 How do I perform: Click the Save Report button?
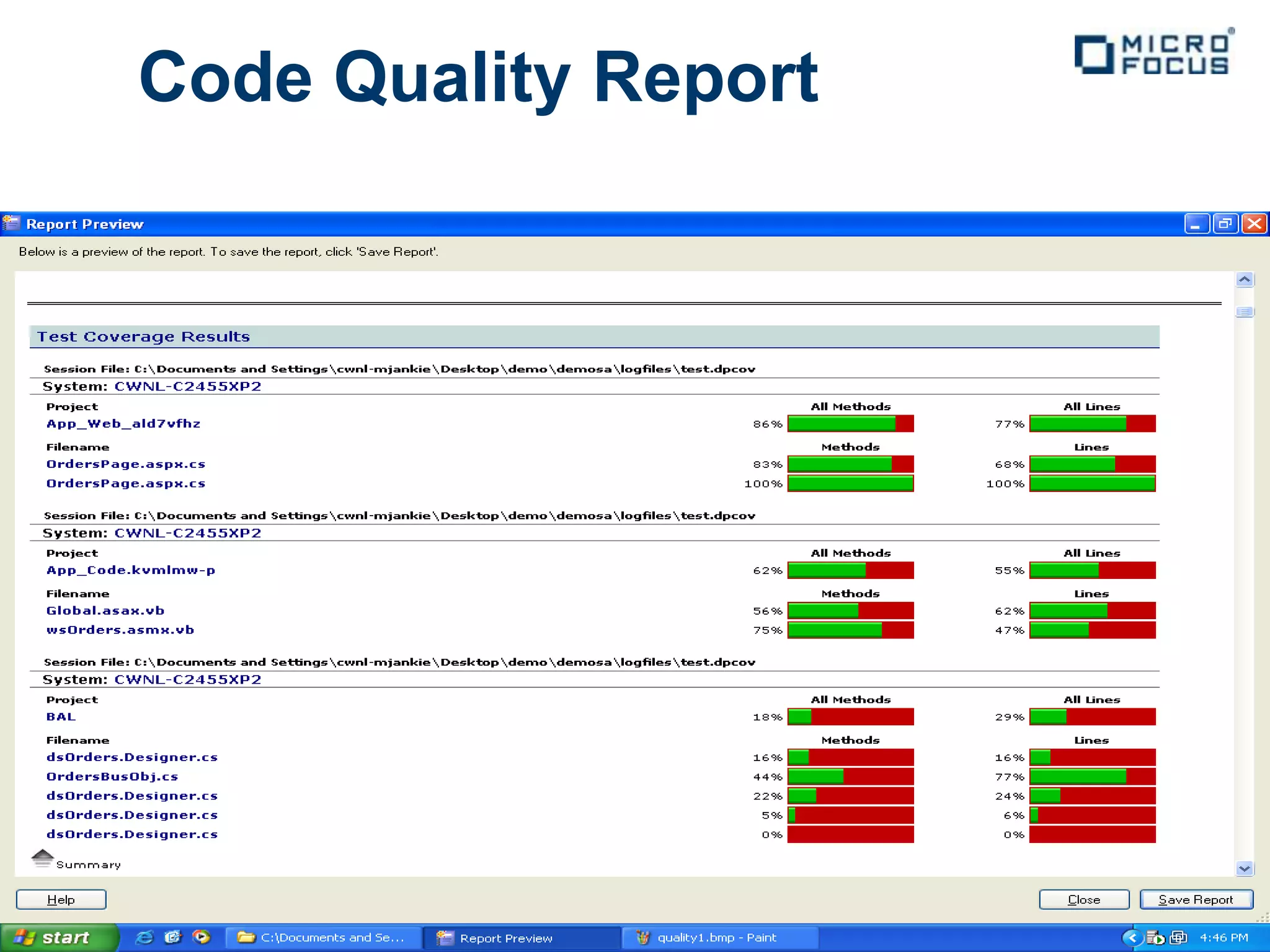click(1196, 899)
